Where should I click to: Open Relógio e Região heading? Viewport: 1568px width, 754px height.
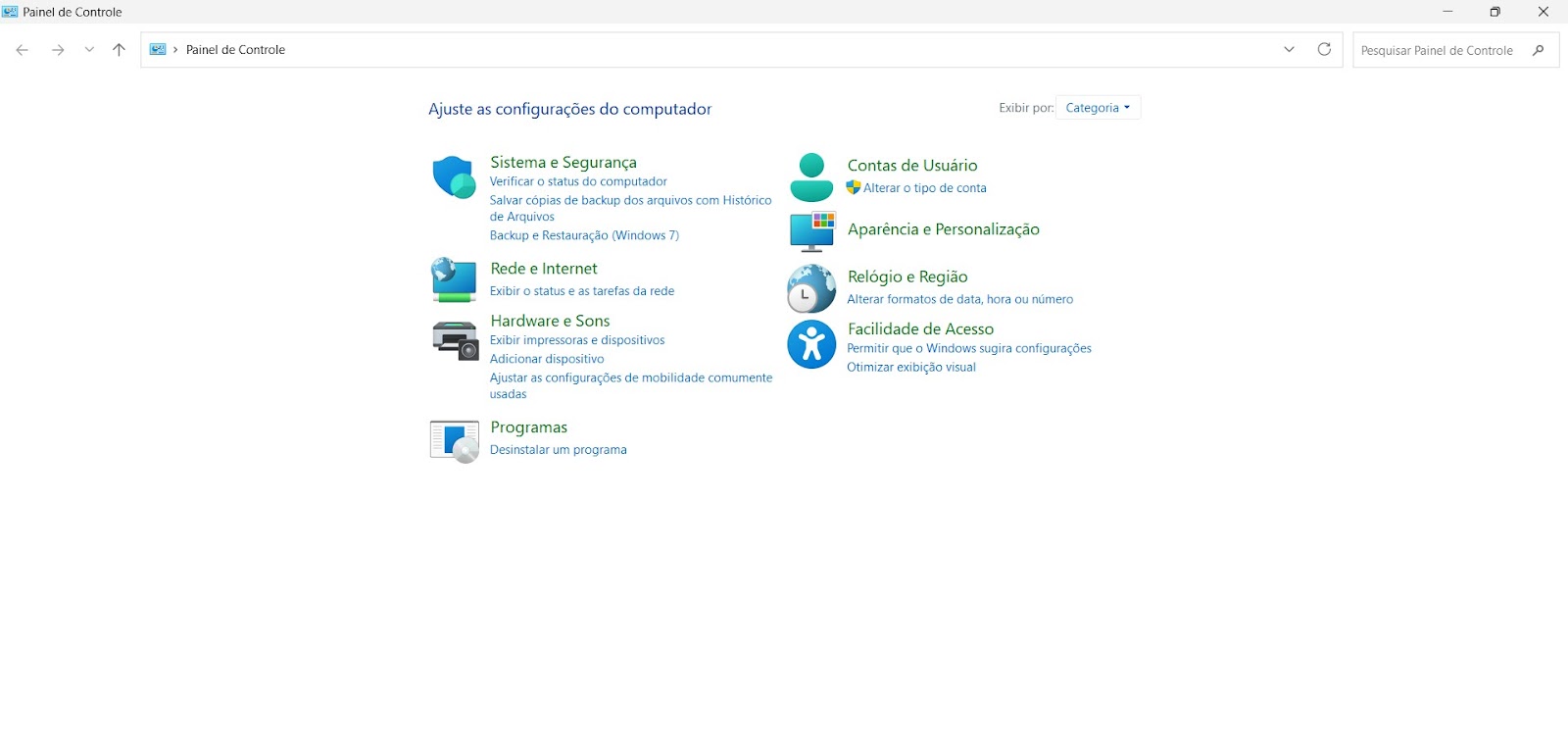point(907,276)
